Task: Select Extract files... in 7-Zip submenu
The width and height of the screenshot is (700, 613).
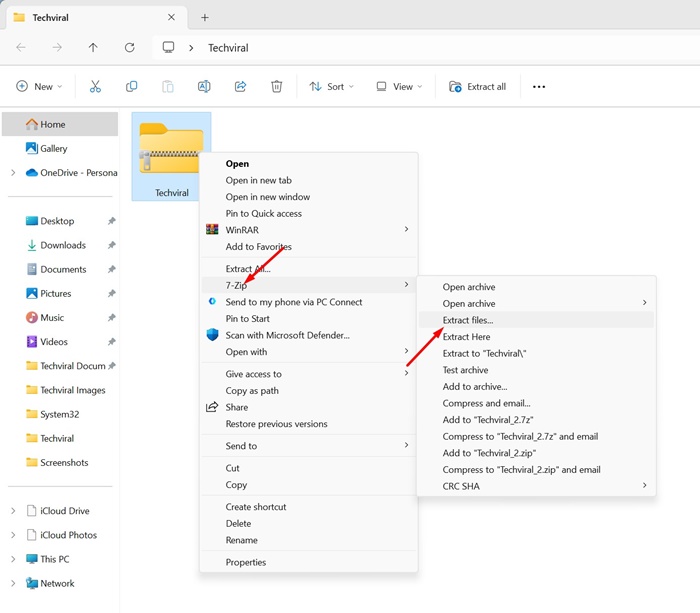Action: [536, 320]
